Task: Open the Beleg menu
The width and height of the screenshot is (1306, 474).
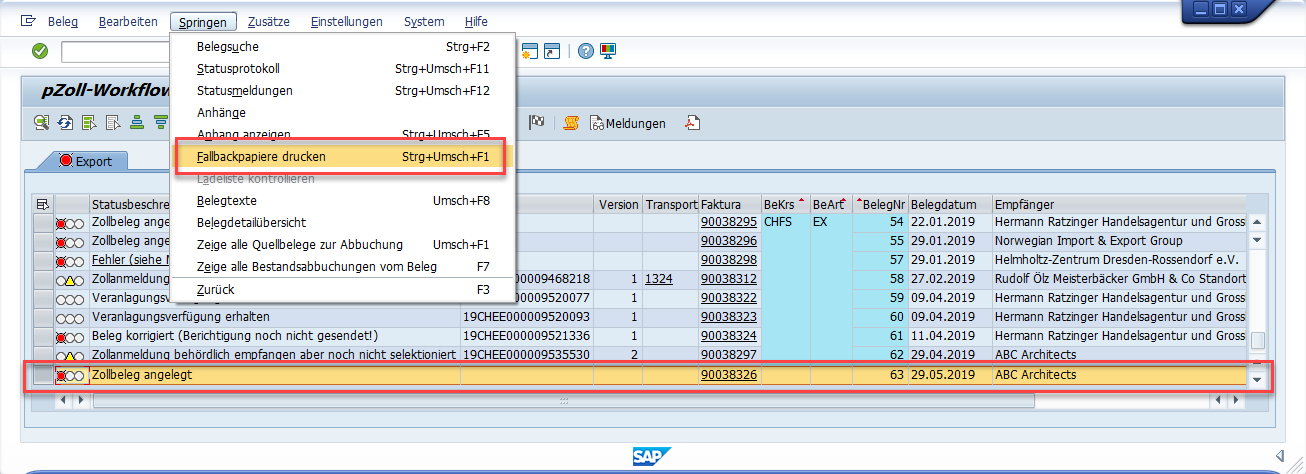Action: [x=63, y=21]
